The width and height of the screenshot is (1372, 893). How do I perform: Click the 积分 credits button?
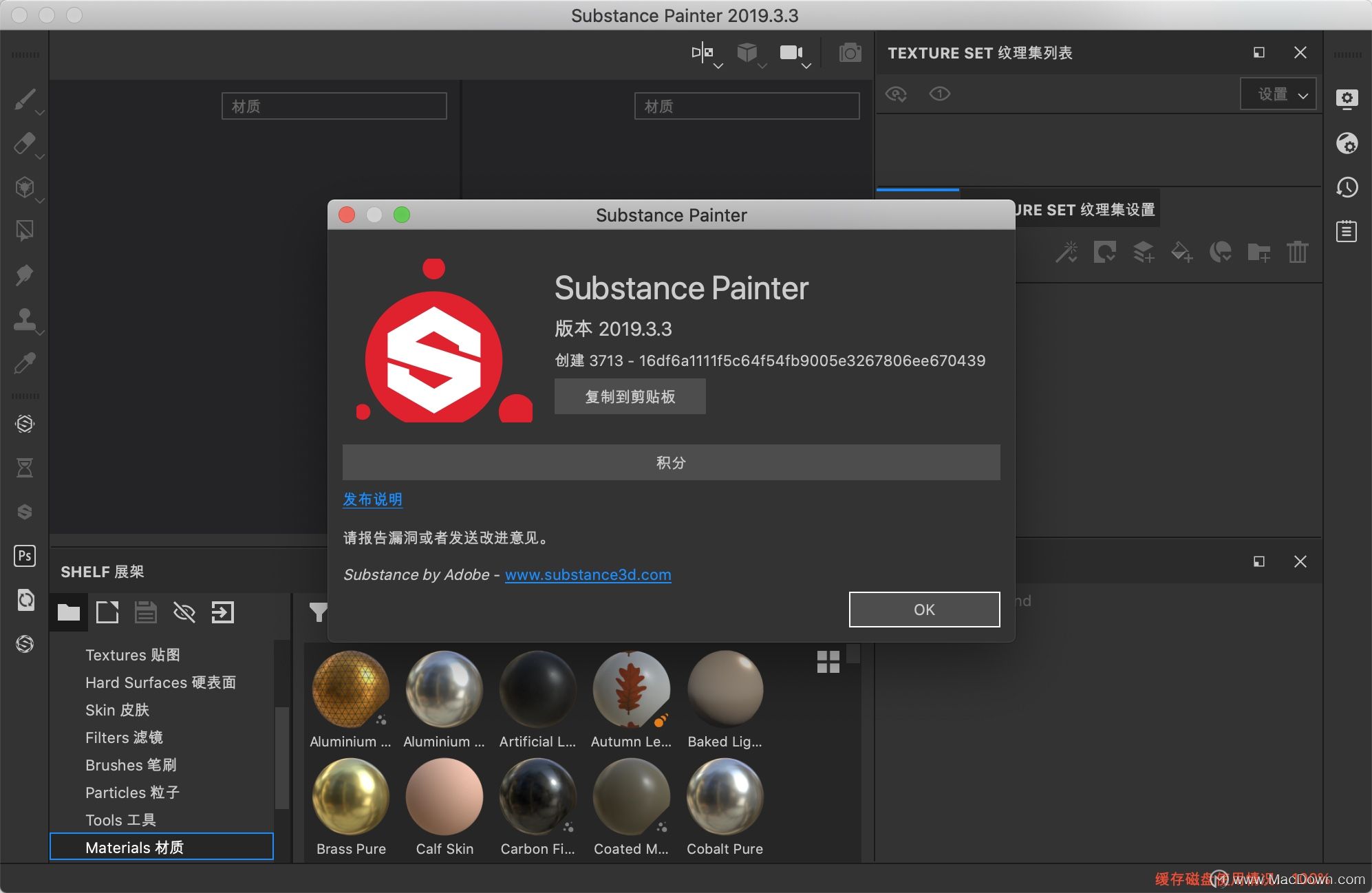672,462
